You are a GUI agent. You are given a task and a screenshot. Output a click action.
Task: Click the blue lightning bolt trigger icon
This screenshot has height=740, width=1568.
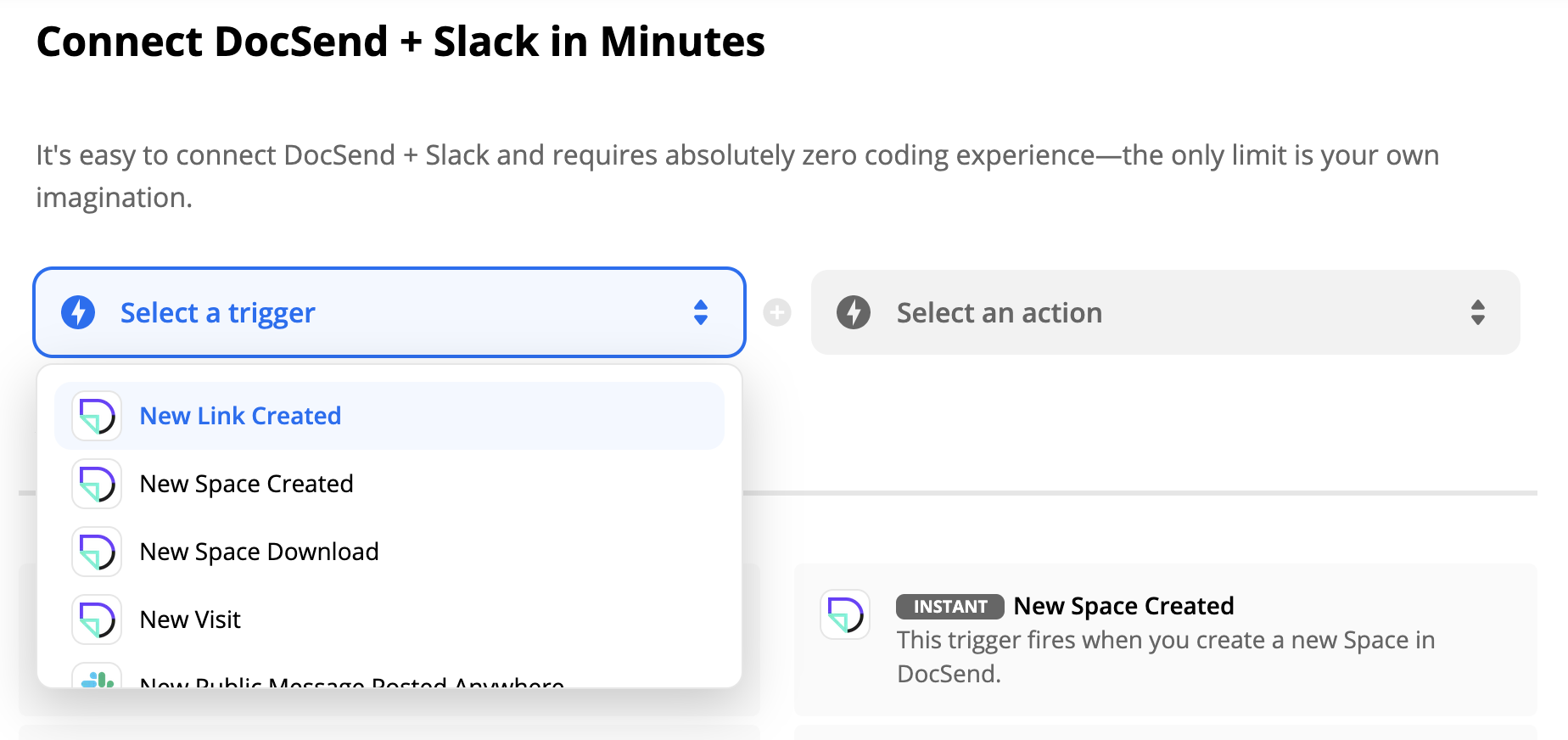(x=78, y=312)
